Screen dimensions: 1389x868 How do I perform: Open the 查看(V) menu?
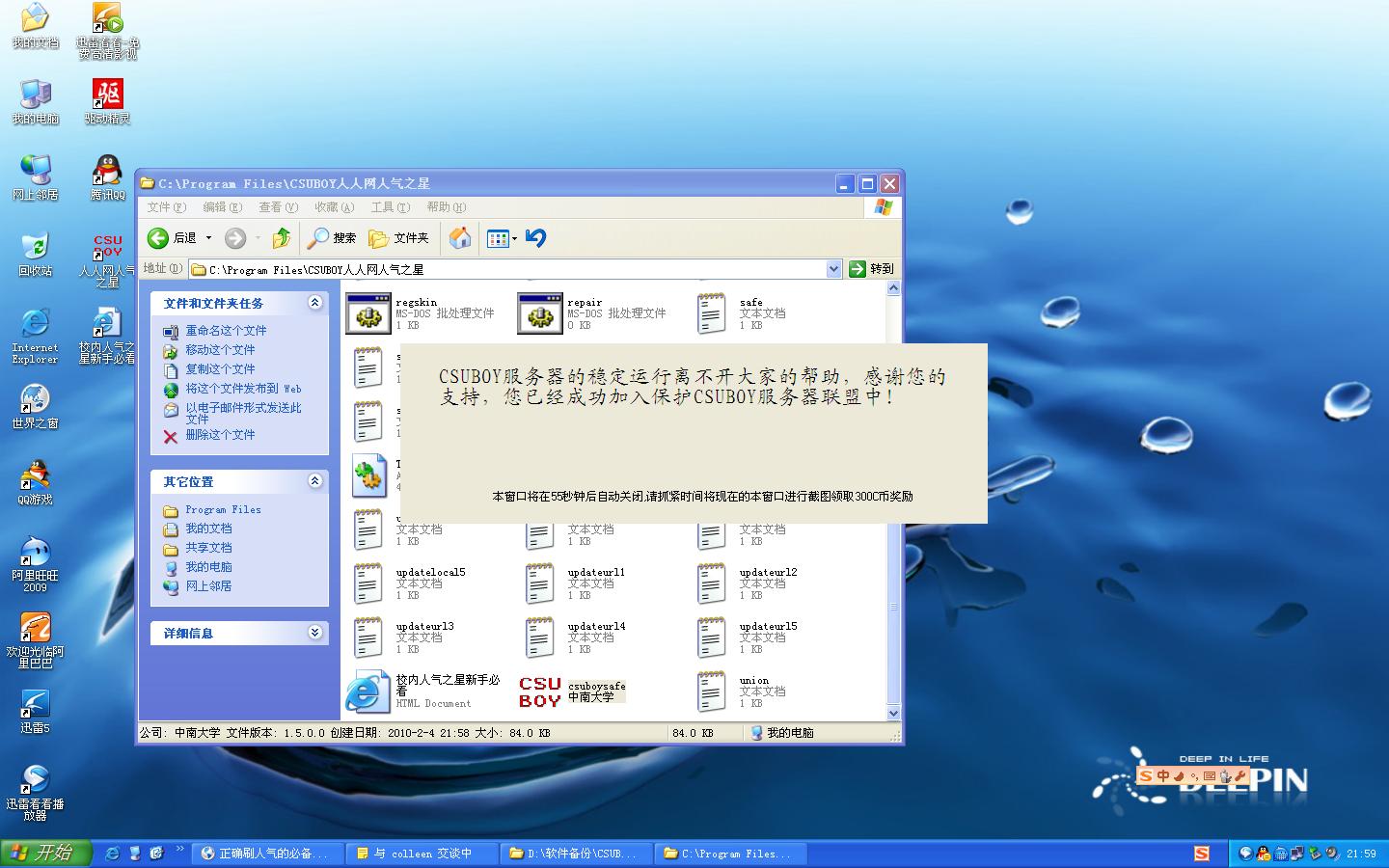tap(278, 207)
